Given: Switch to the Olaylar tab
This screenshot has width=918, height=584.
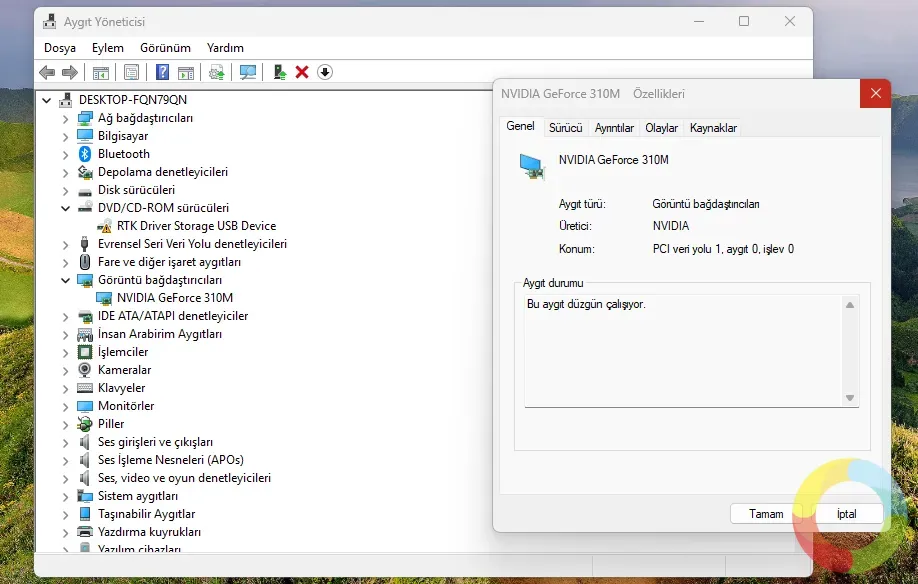Looking at the screenshot, I should (x=662, y=128).
